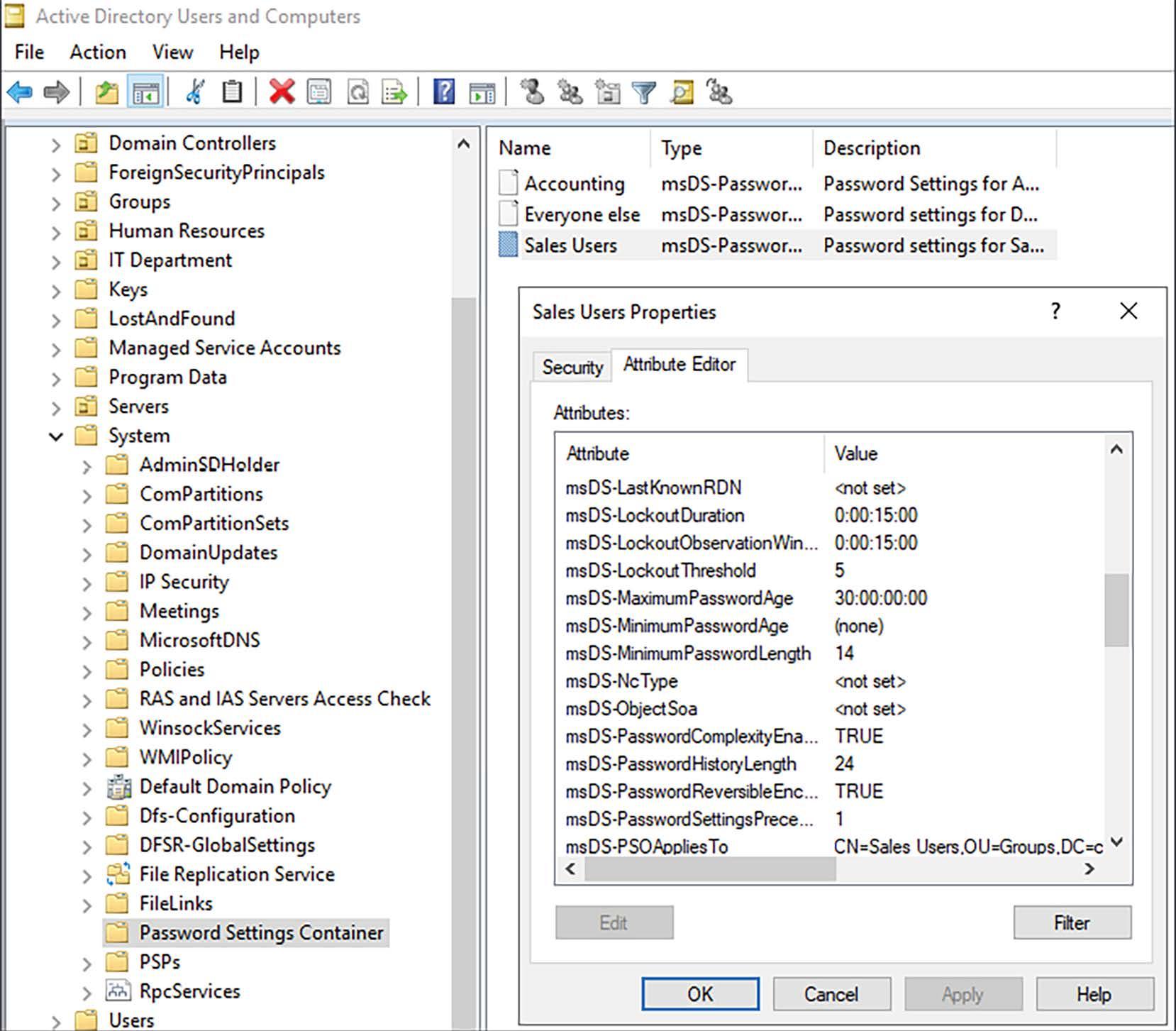Click the Forward arrow toolbar icon

pos(57,92)
